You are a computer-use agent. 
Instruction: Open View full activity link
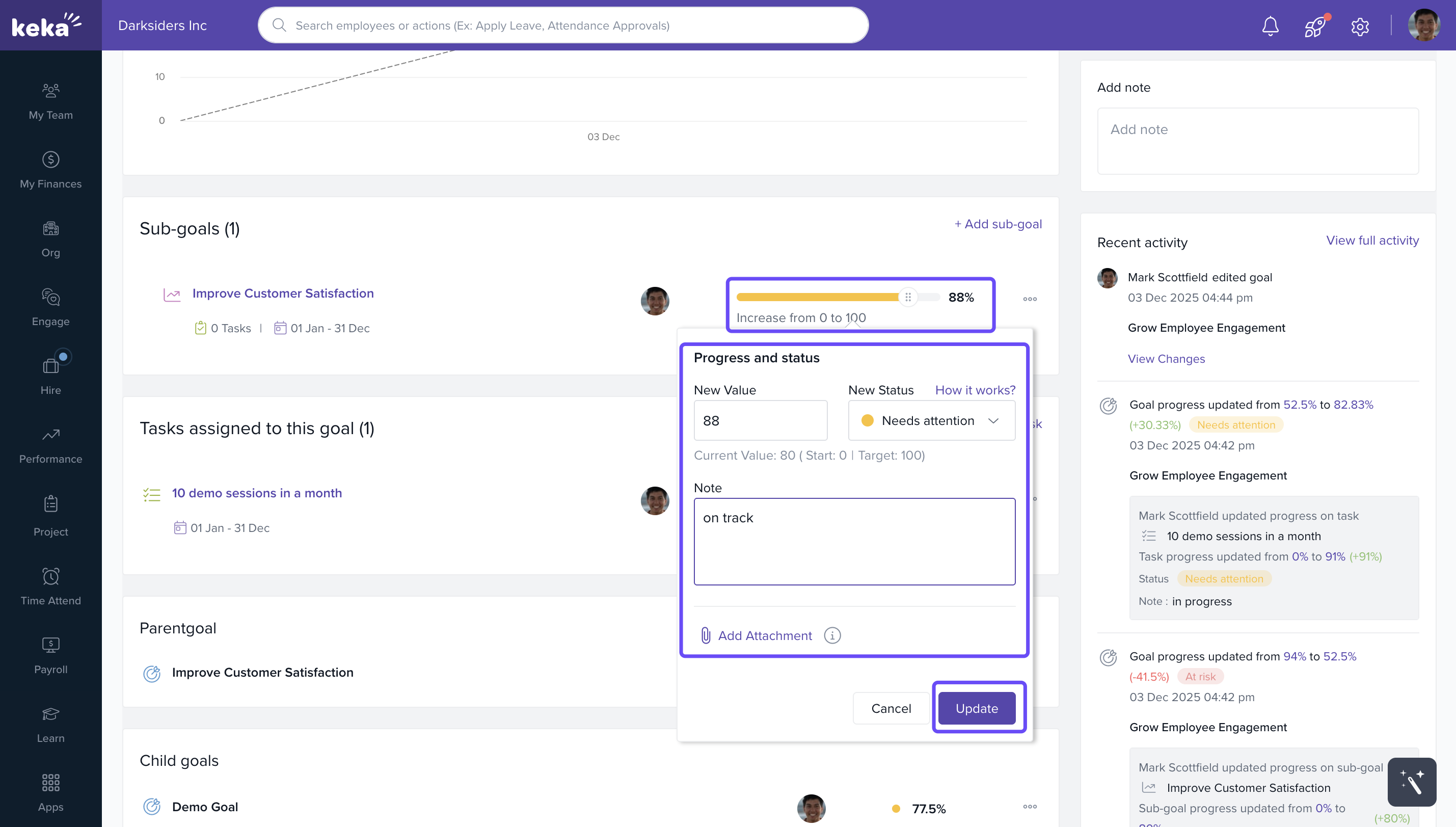[x=1372, y=241]
